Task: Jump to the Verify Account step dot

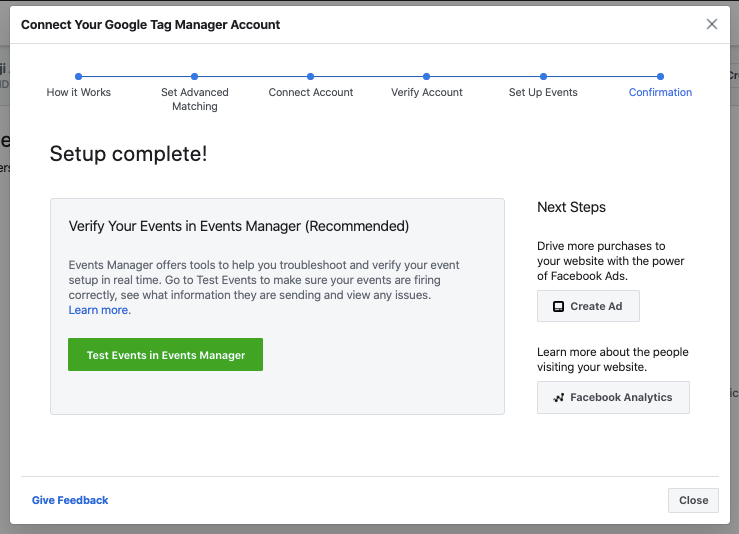Action: tap(427, 76)
